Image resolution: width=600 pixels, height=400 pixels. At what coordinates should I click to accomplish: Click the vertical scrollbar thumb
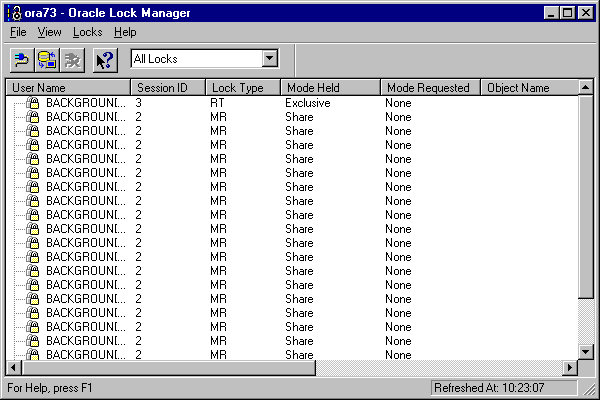(586, 197)
